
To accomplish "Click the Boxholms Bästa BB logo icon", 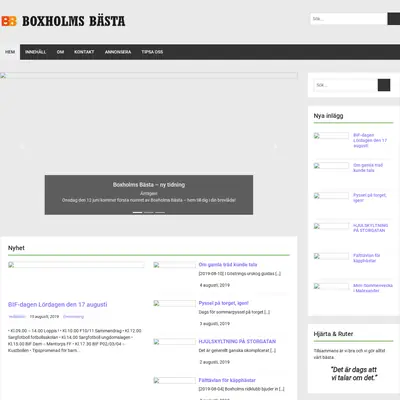I will (x=9, y=21).
